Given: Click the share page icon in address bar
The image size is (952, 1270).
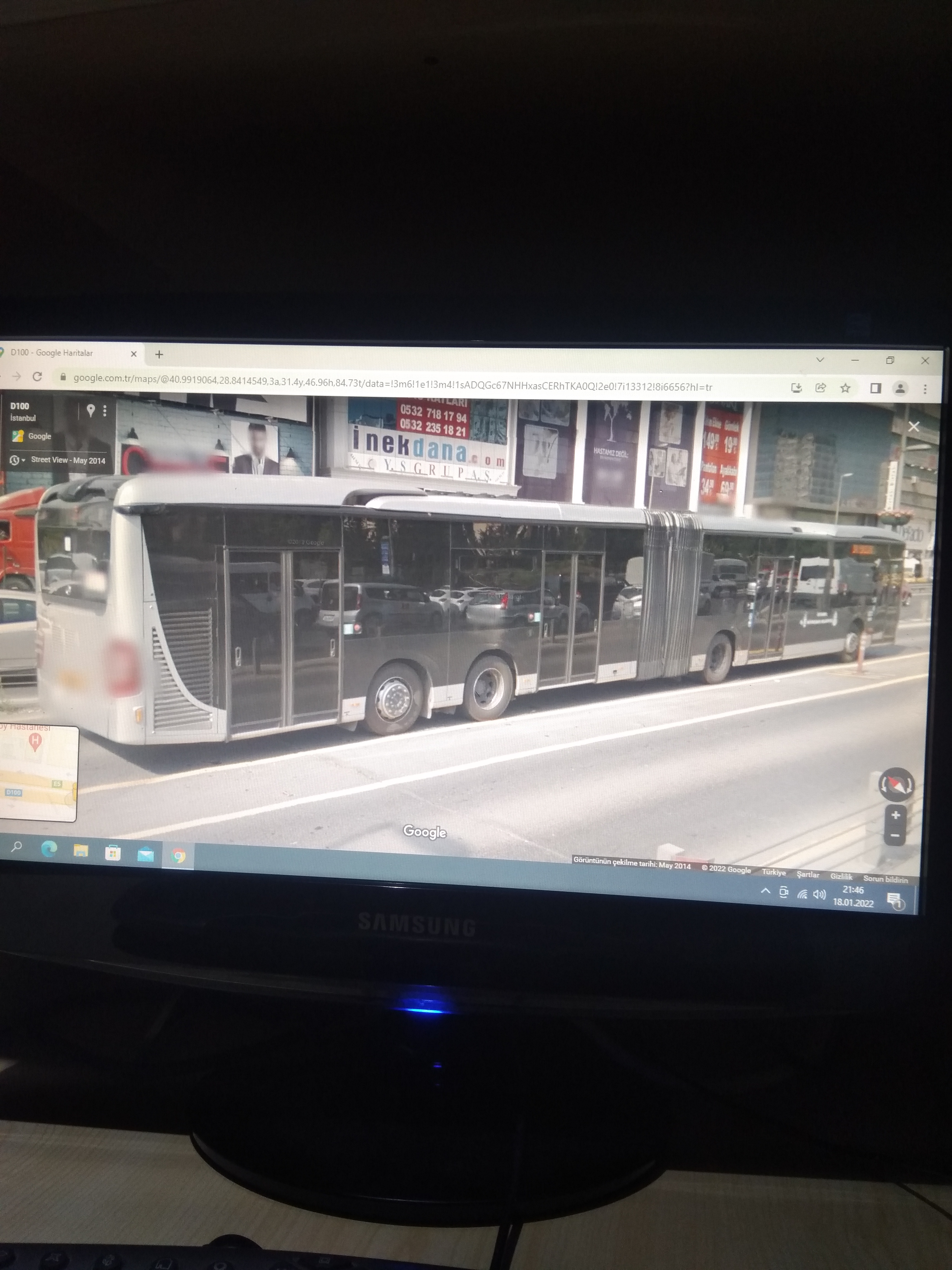Looking at the screenshot, I should tap(821, 388).
